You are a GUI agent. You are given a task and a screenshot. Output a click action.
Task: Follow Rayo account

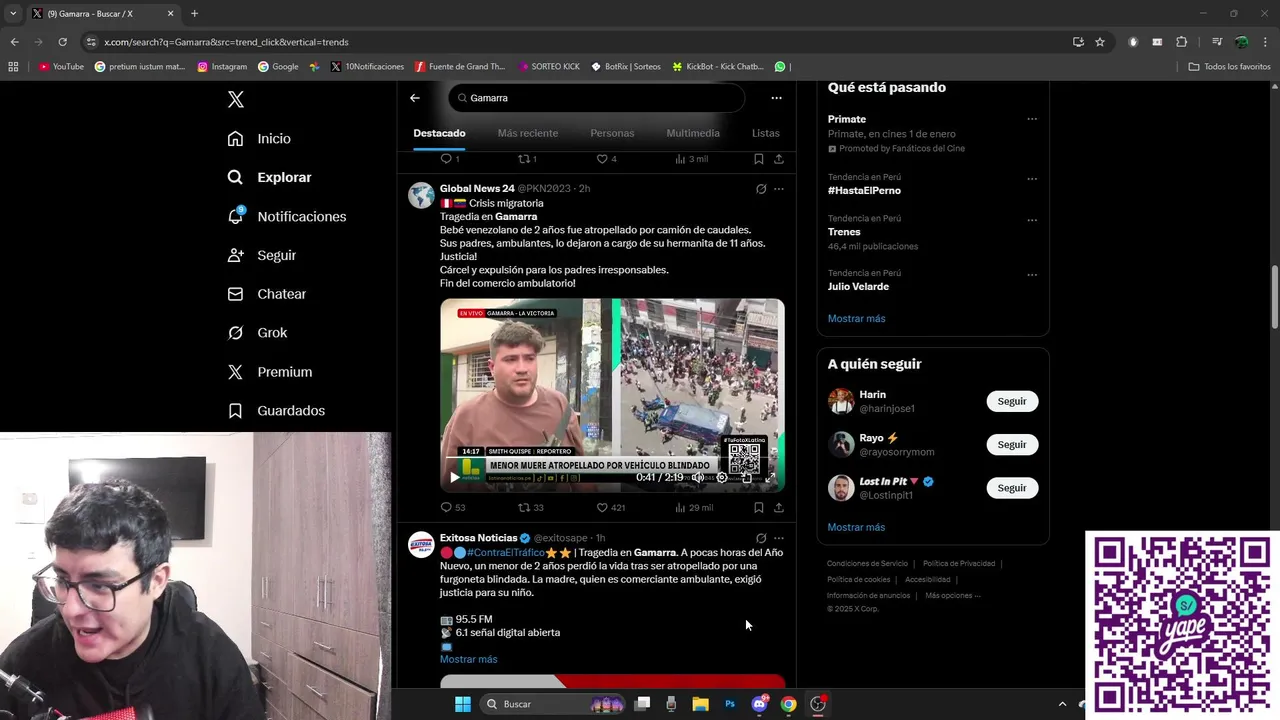pos(1012,444)
